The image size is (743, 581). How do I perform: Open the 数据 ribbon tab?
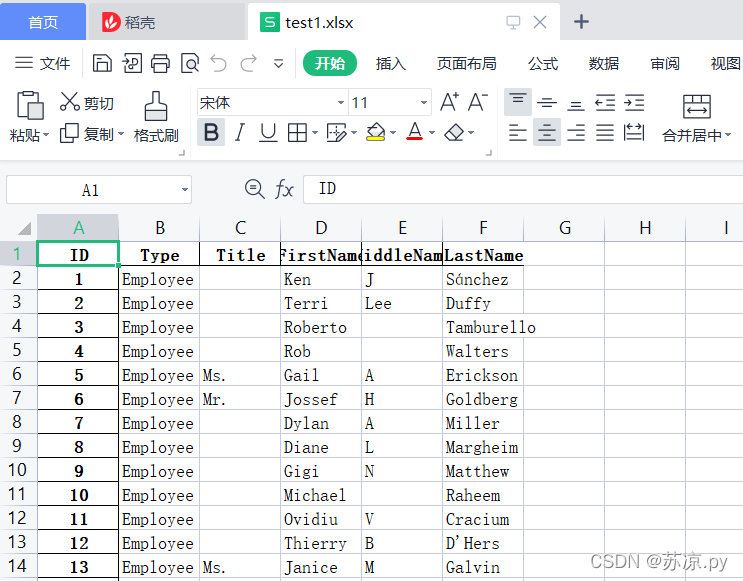click(604, 63)
